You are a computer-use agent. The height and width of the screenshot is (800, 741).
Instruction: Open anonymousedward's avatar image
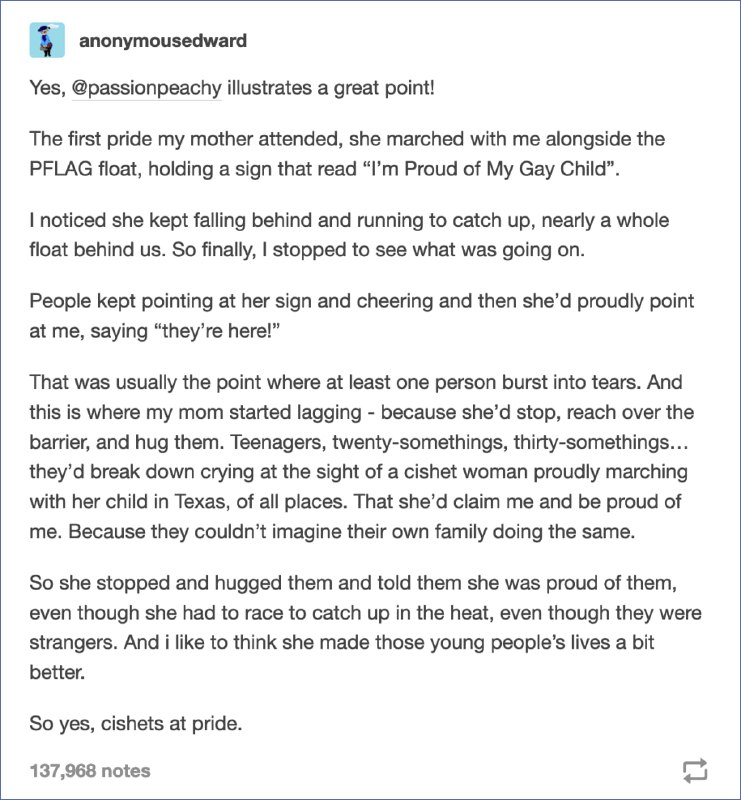pyautogui.click(x=47, y=40)
